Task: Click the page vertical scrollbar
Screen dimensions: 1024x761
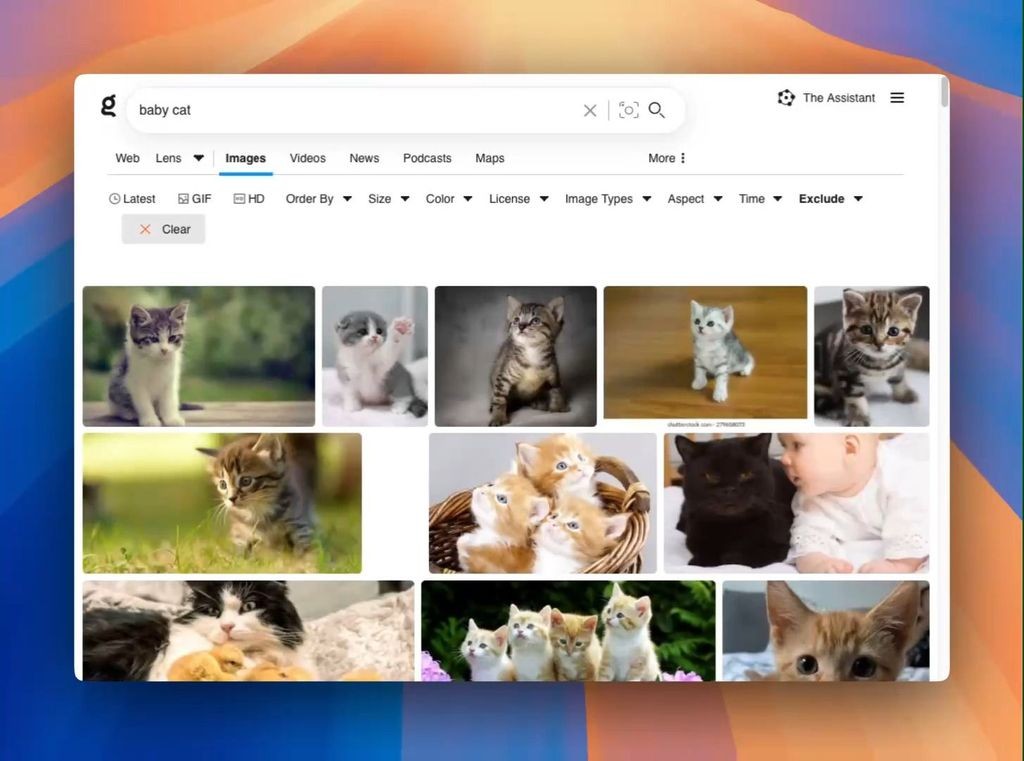Action: tap(944, 91)
